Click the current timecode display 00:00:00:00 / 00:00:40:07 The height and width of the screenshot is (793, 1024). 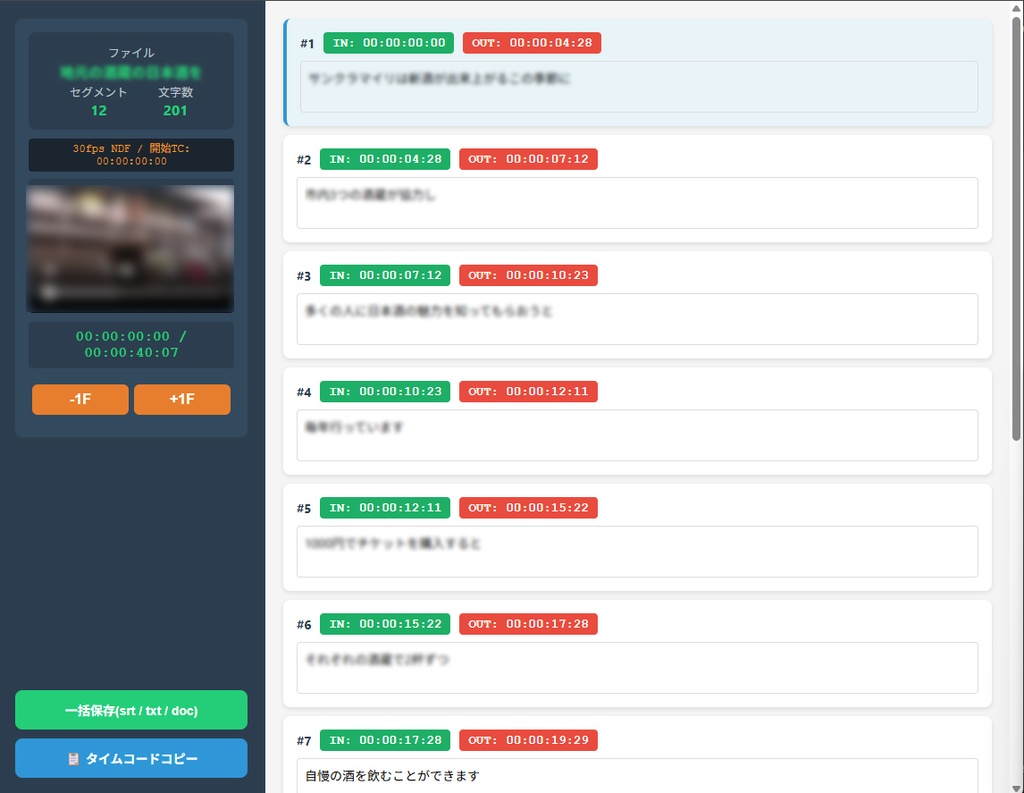coord(131,344)
